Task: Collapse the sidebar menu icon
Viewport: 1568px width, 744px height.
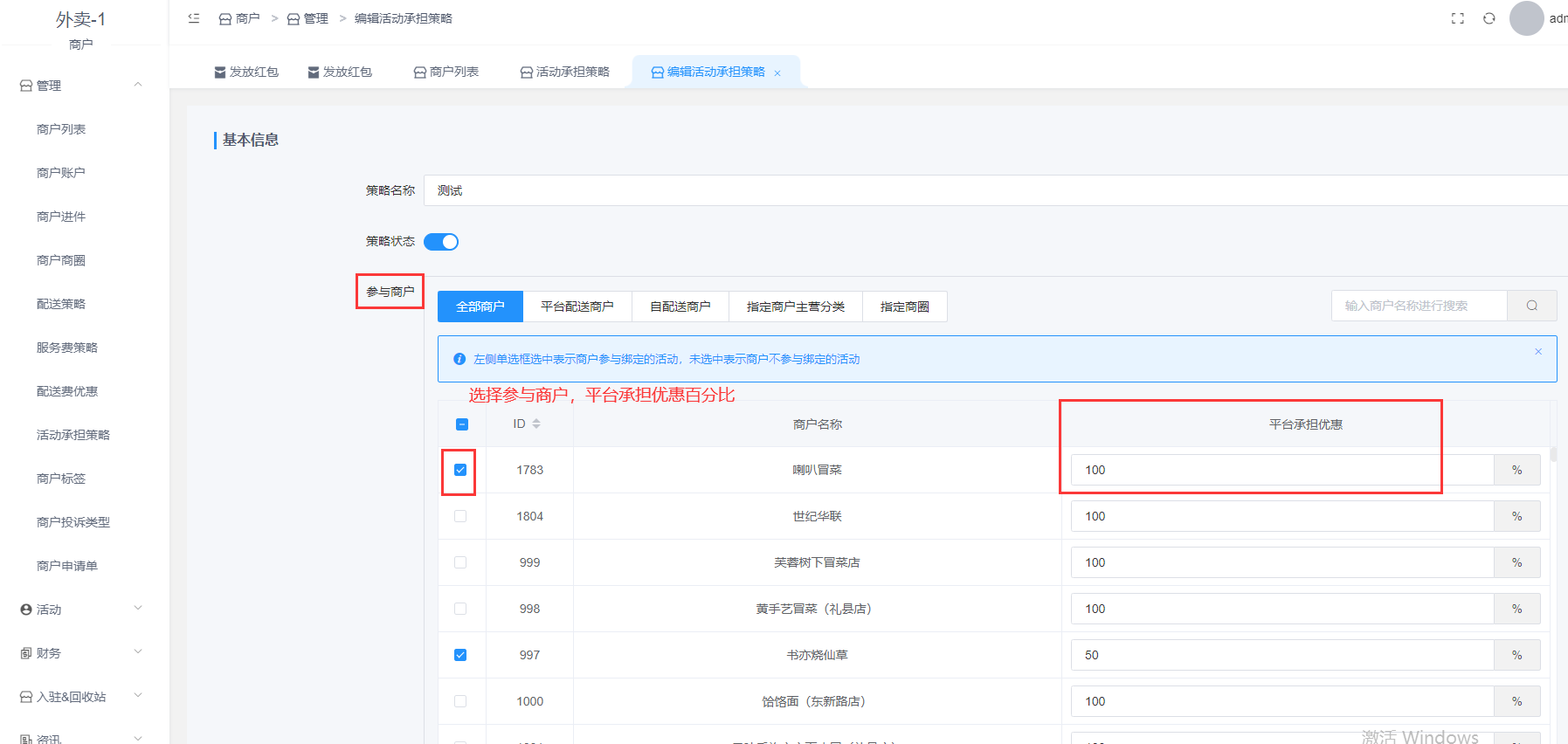Action: (x=194, y=18)
